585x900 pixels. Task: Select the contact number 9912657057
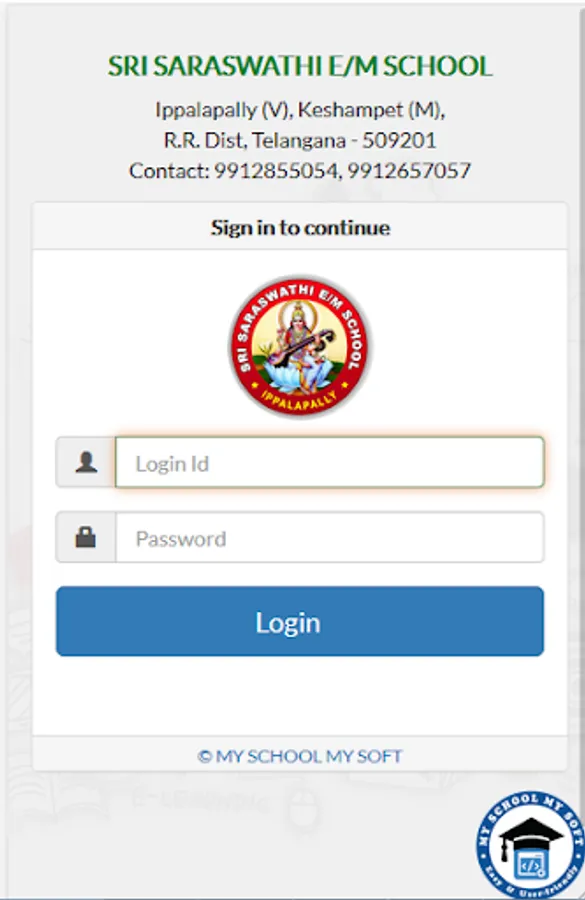pyautogui.click(x=409, y=170)
